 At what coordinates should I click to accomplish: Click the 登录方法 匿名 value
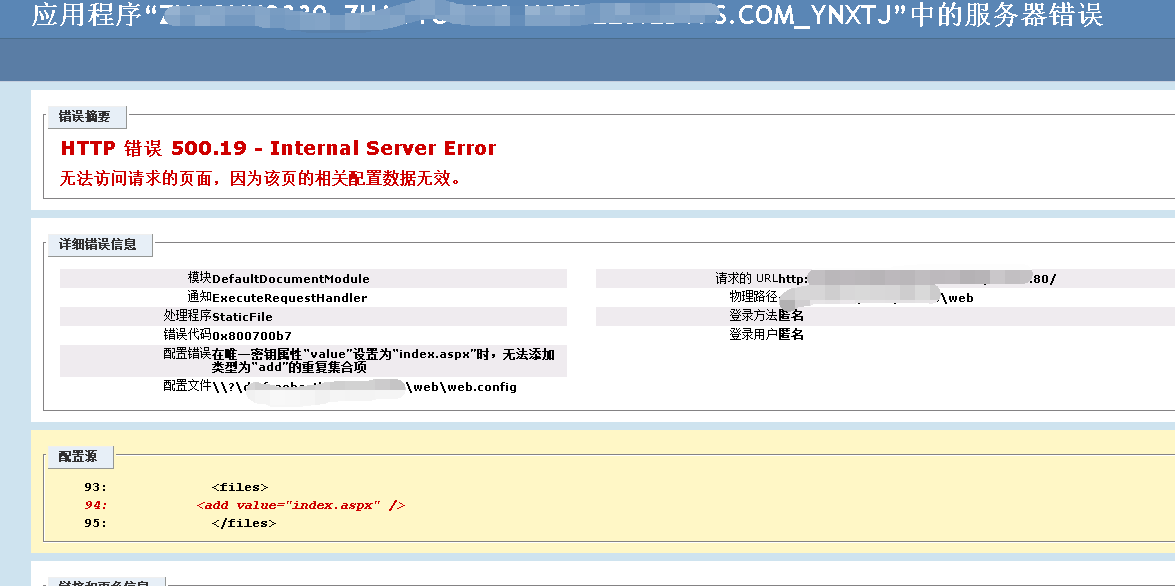791,316
